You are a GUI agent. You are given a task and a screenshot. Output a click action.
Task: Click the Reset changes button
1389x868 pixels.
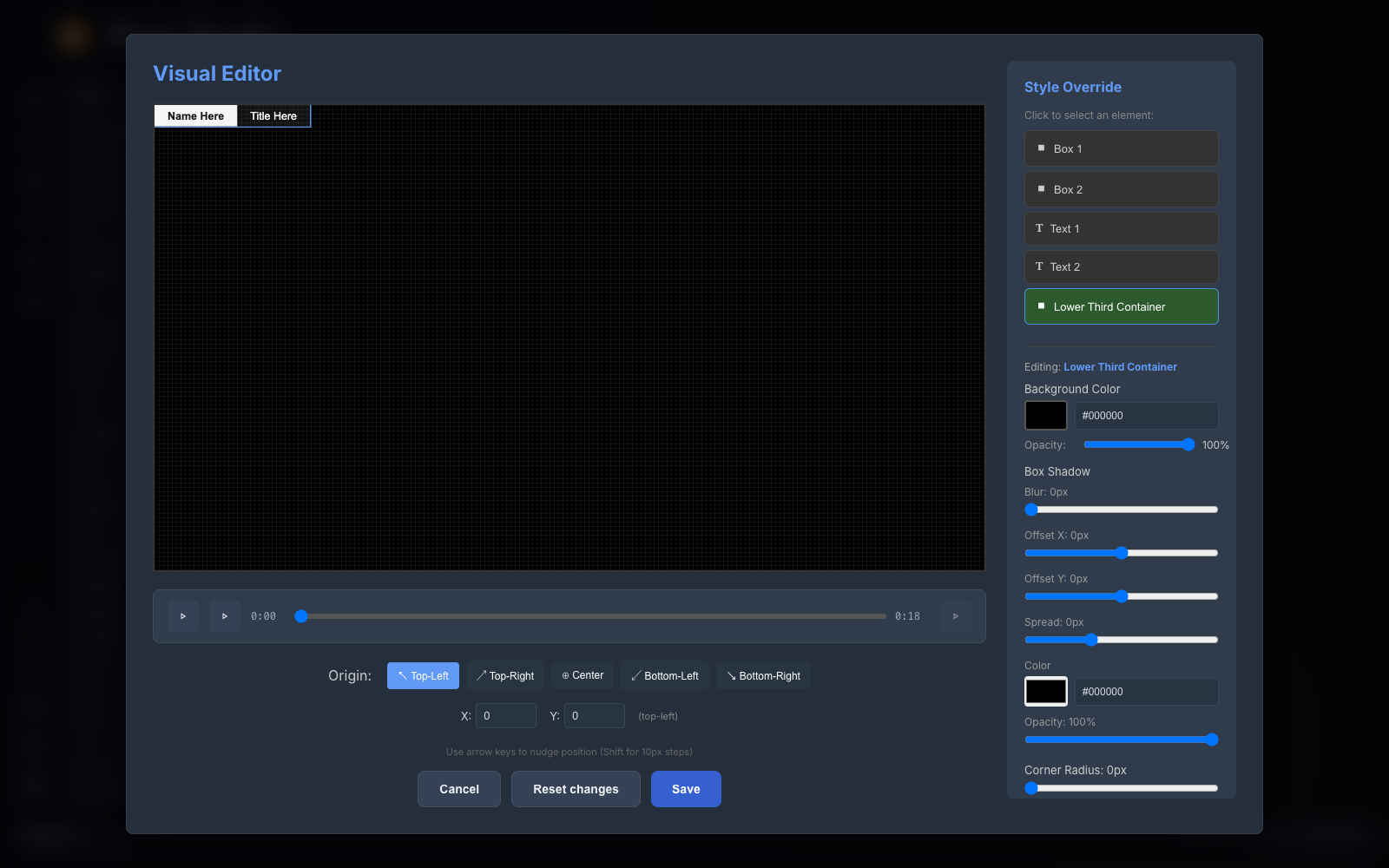click(x=576, y=789)
